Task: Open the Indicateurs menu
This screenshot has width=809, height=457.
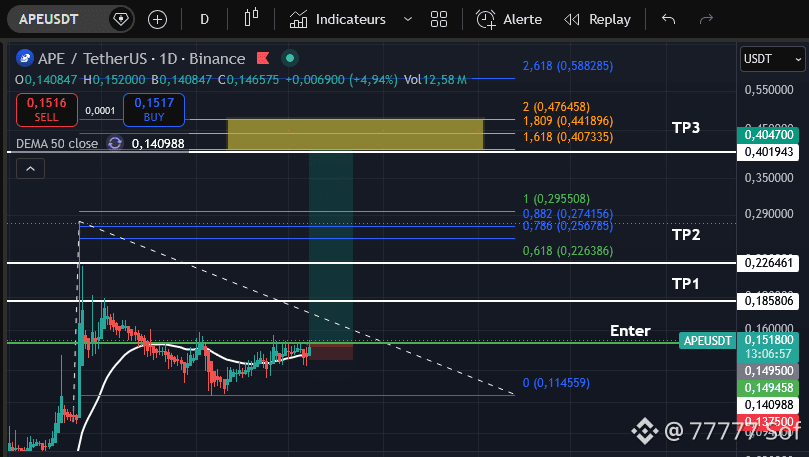Action: pos(337,20)
